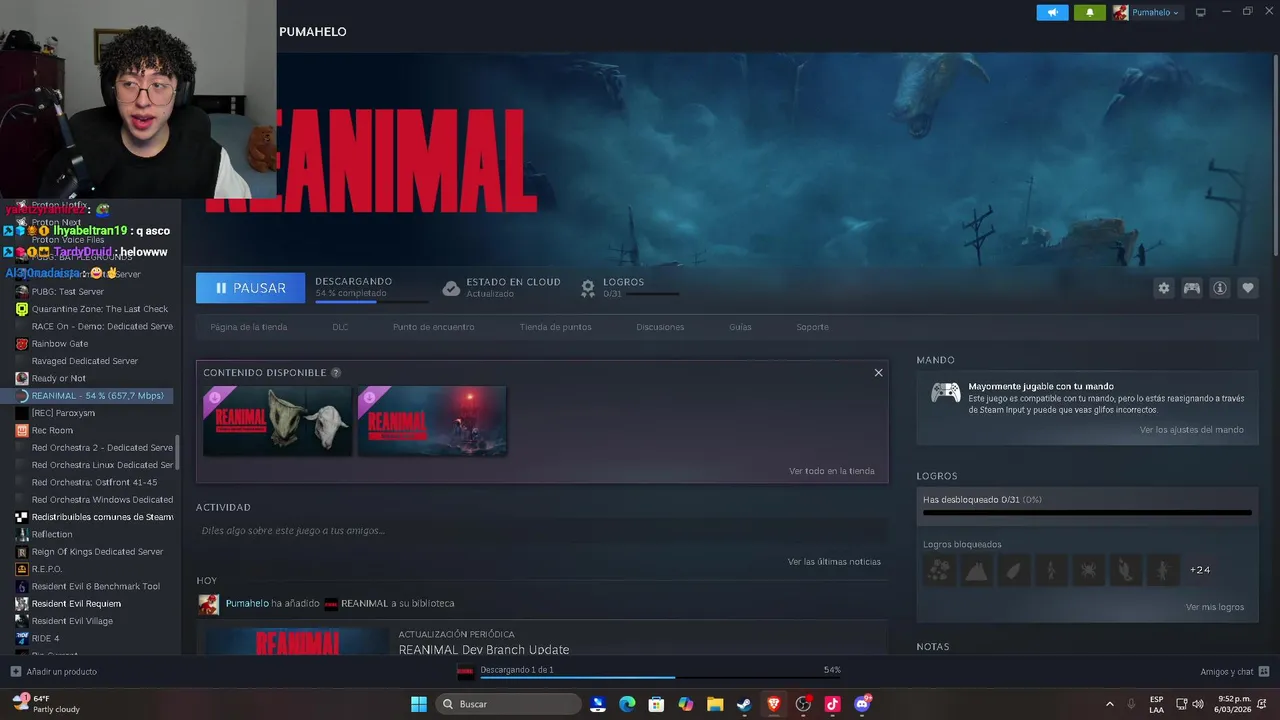Close the Contenido disponible panel
The width and height of the screenshot is (1280, 720).
[878, 373]
